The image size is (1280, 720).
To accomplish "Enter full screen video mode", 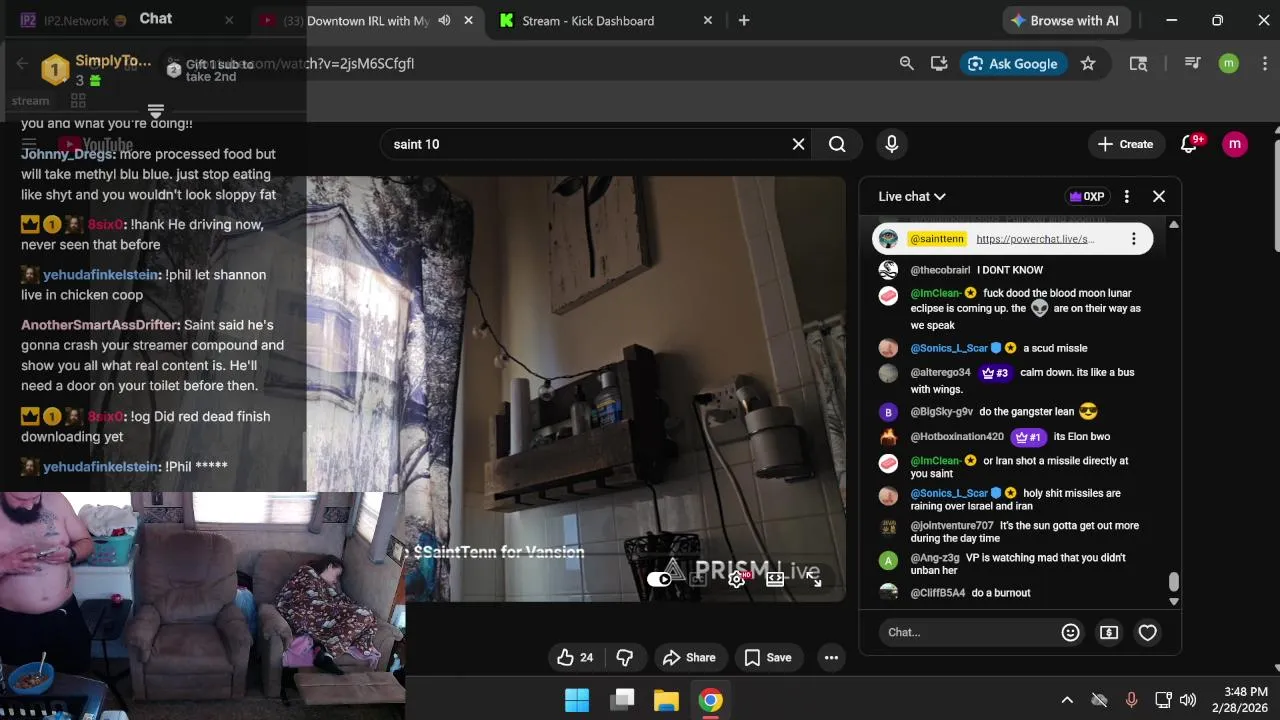I will coord(814,579).
